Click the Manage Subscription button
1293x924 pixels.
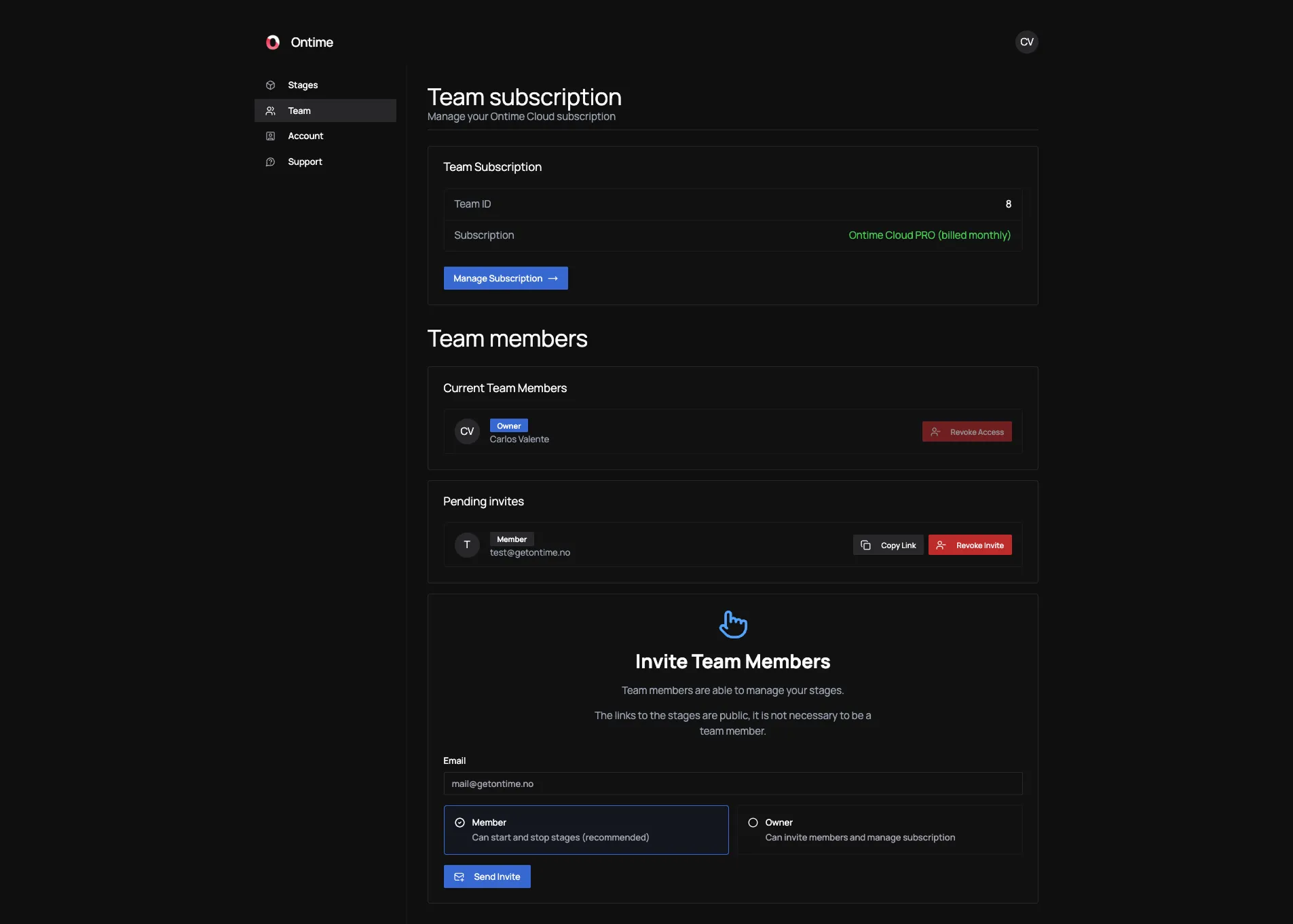coord(506,277)
